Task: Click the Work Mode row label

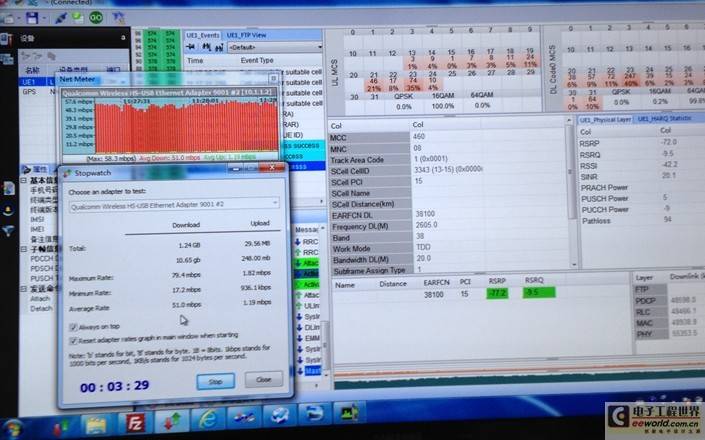Action: point(351,249)
